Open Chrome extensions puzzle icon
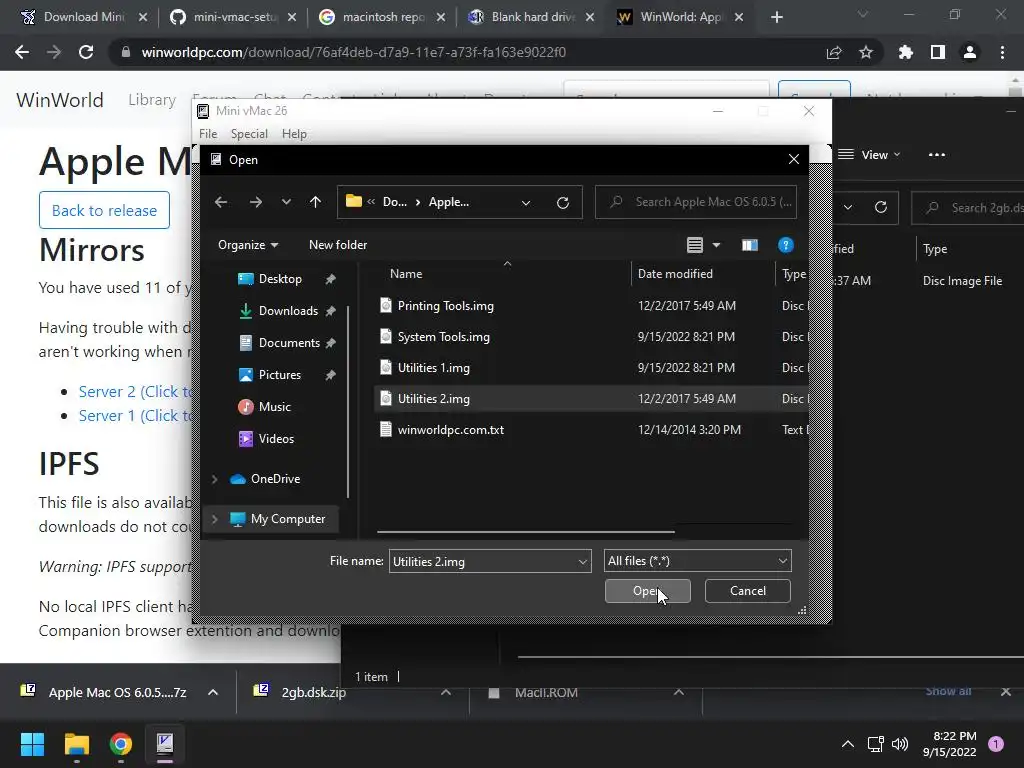1024x768 pixels. click(x=906, y=52)
